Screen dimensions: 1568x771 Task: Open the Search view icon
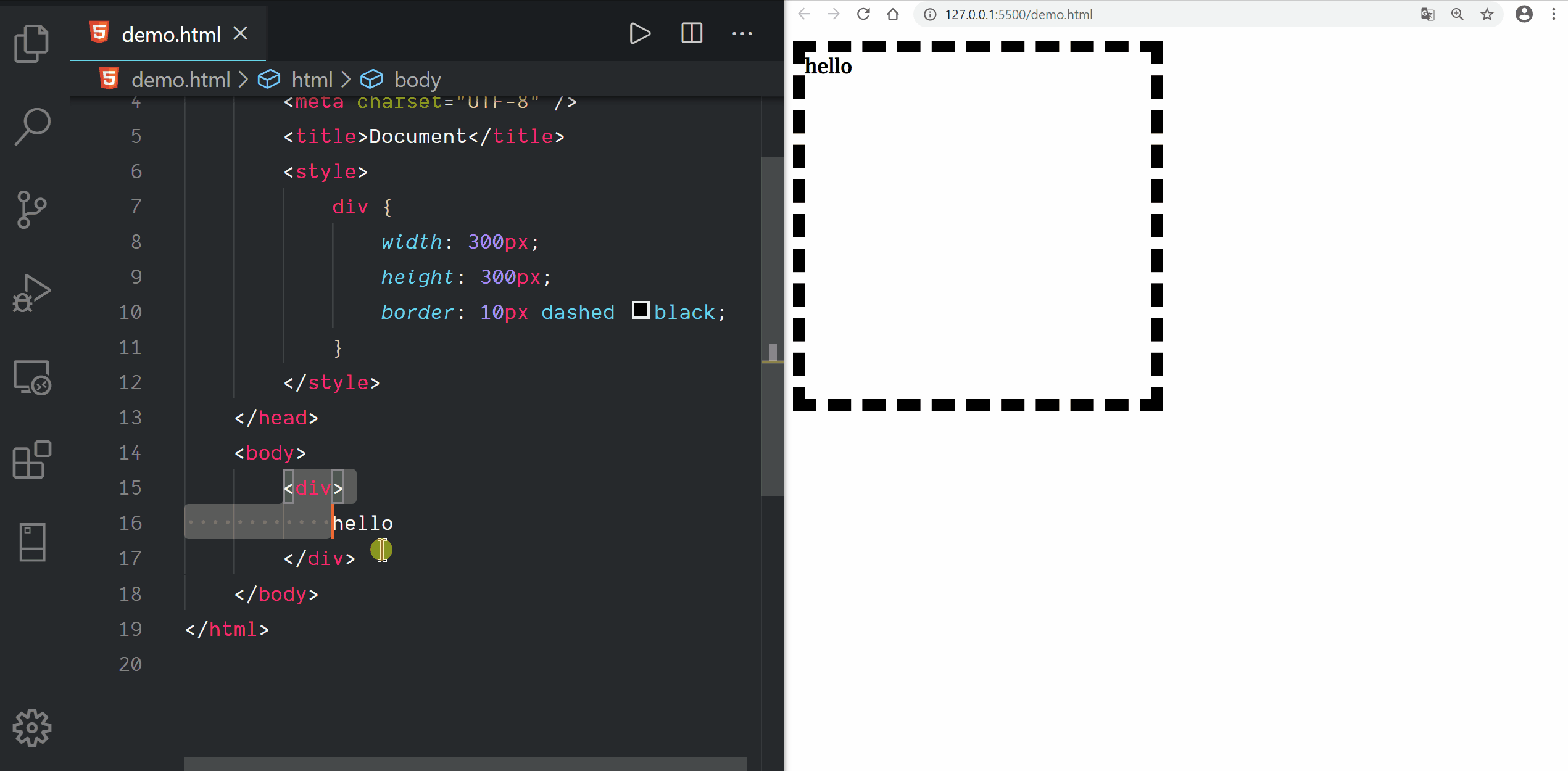31,126
